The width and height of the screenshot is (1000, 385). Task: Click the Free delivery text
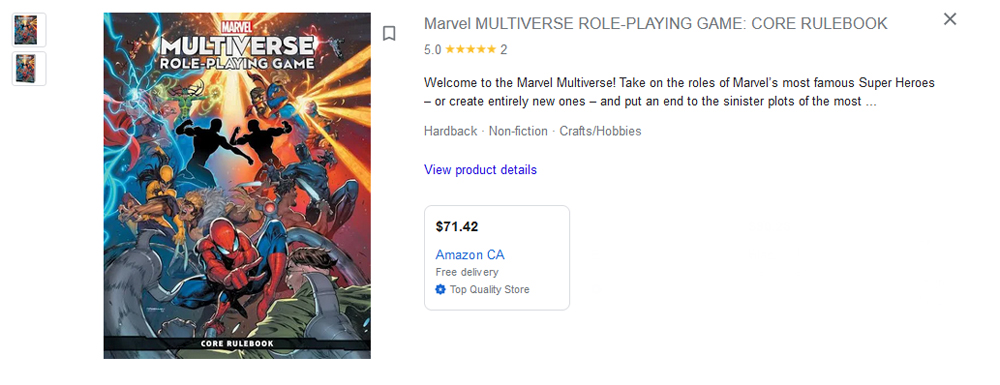coord(467,272)
